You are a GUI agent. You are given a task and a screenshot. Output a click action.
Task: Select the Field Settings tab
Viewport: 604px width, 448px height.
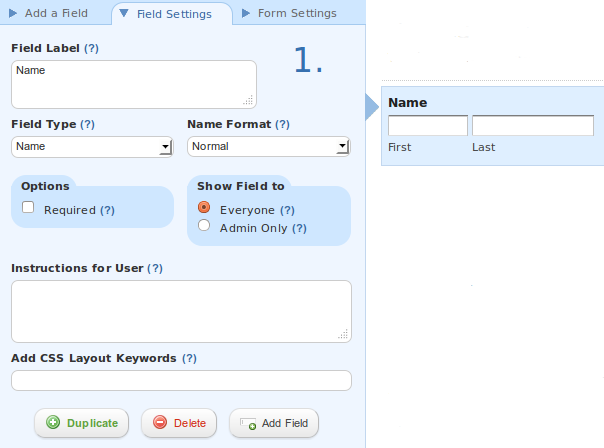[x=172, y=14]
